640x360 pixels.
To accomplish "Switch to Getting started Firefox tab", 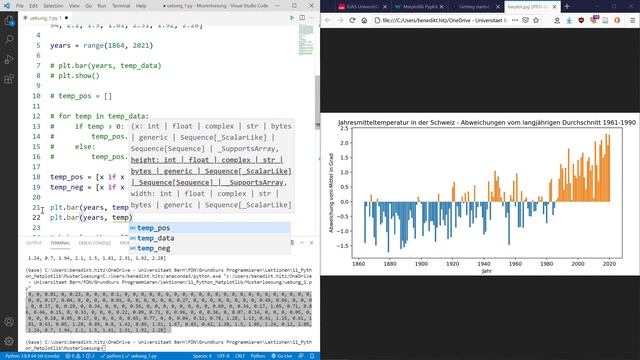I will (x=474, y=7).
